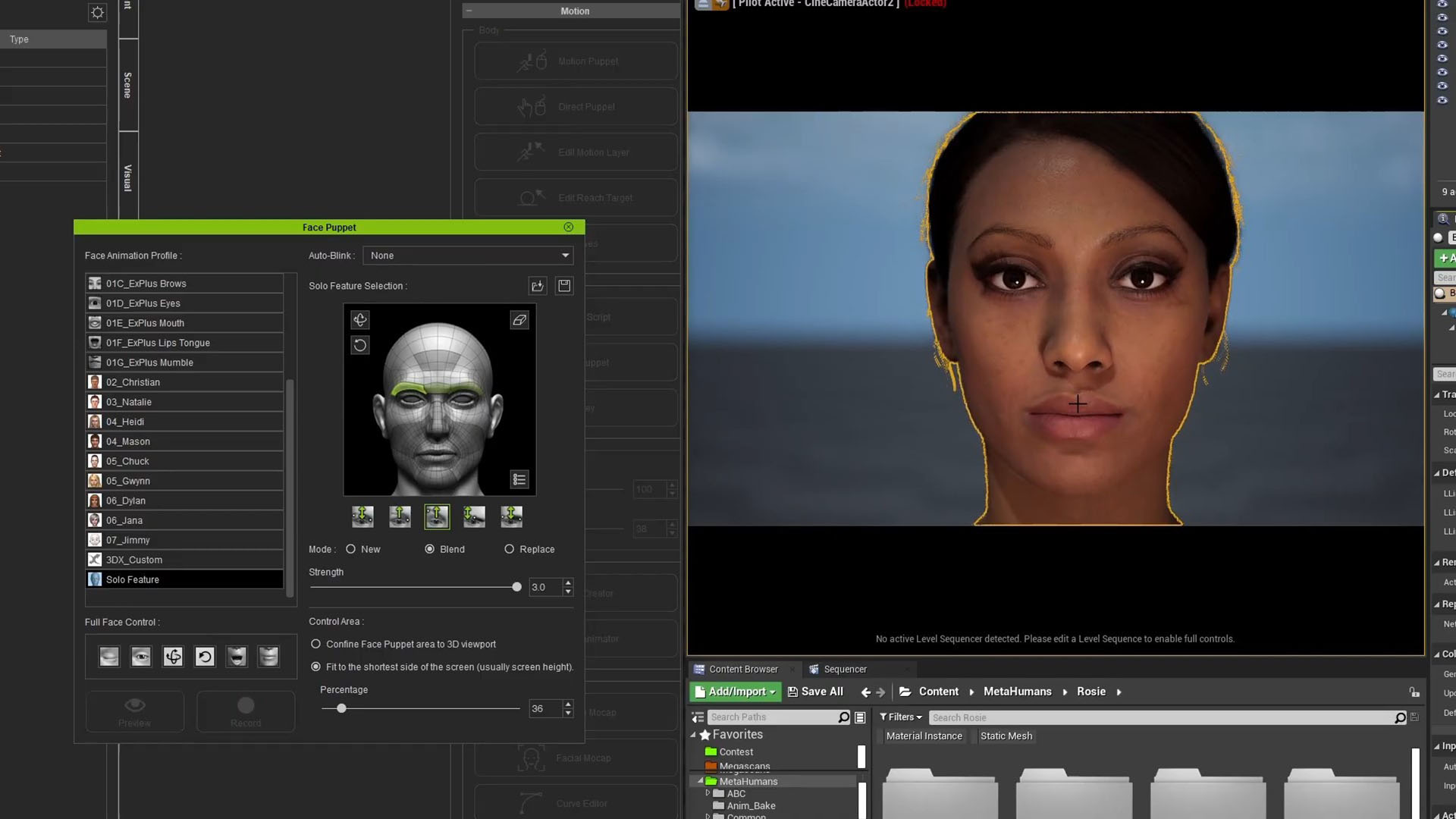
Task: Select 03_Natalie face animation profile
Action: (x=184, y=402)
